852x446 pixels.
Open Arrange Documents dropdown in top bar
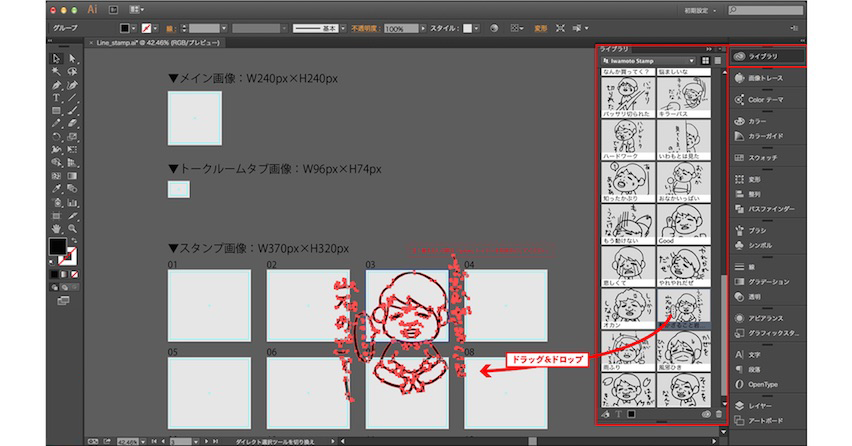pyautogui.click(x=136, y=10)
